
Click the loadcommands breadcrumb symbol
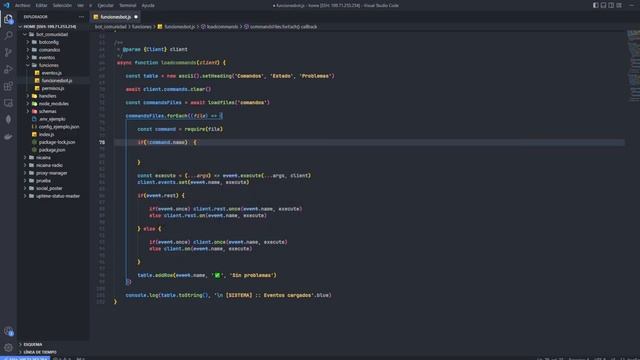coord(219,27)
